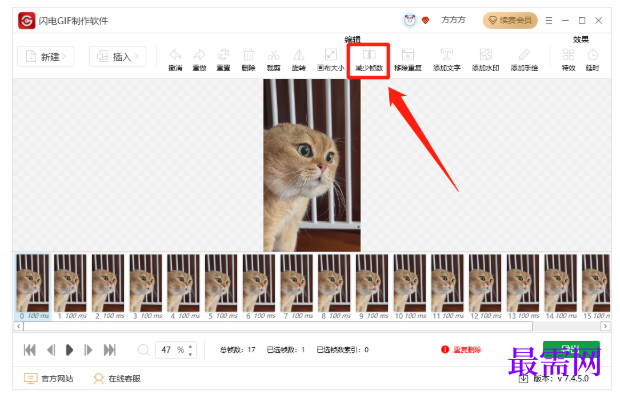Click the 闪电GIF app logo
Viewport: 620px width, 393px height.
click(x=26, y=21)
